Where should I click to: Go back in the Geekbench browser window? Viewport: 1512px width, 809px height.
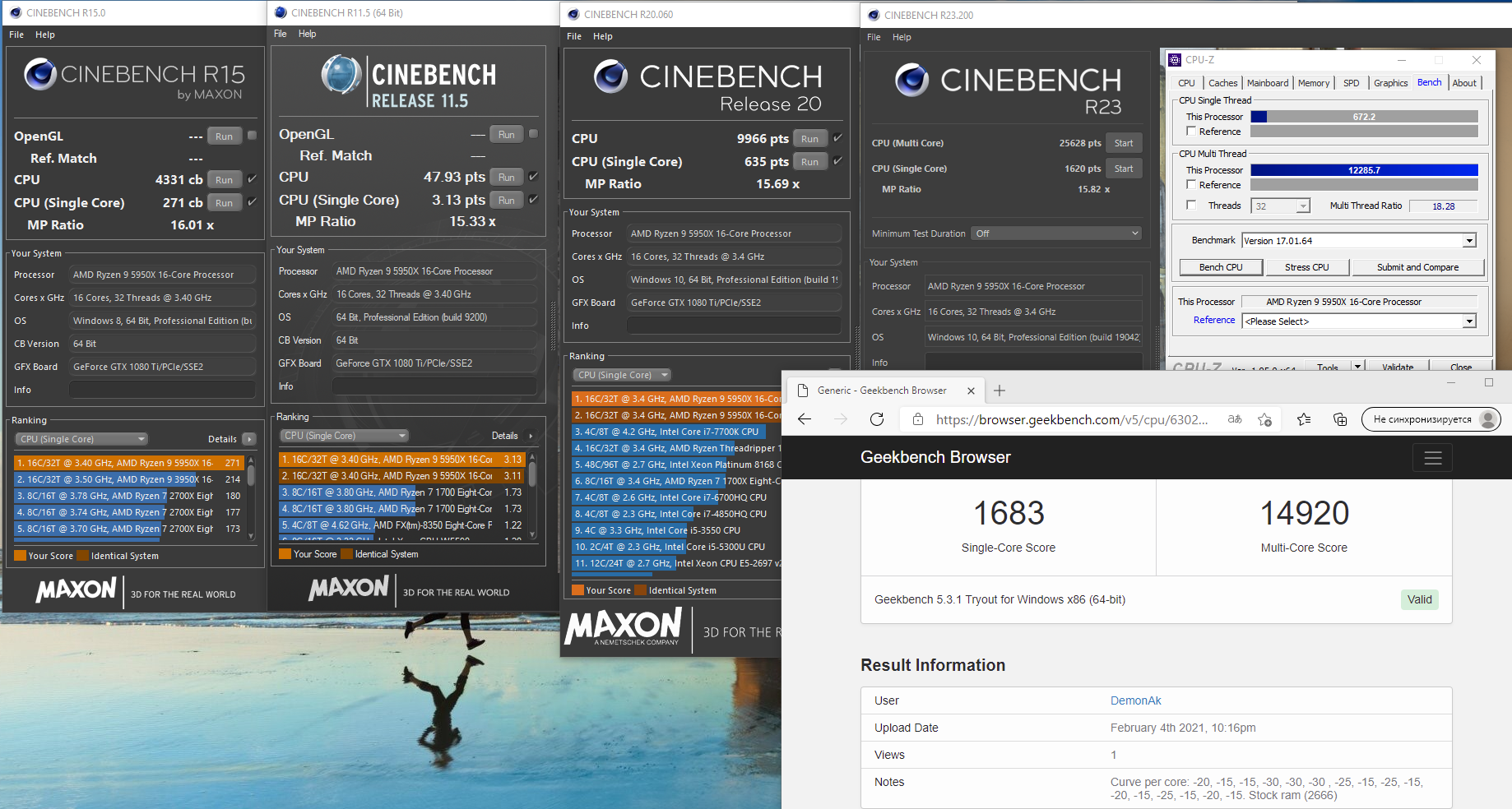(805, 419)
